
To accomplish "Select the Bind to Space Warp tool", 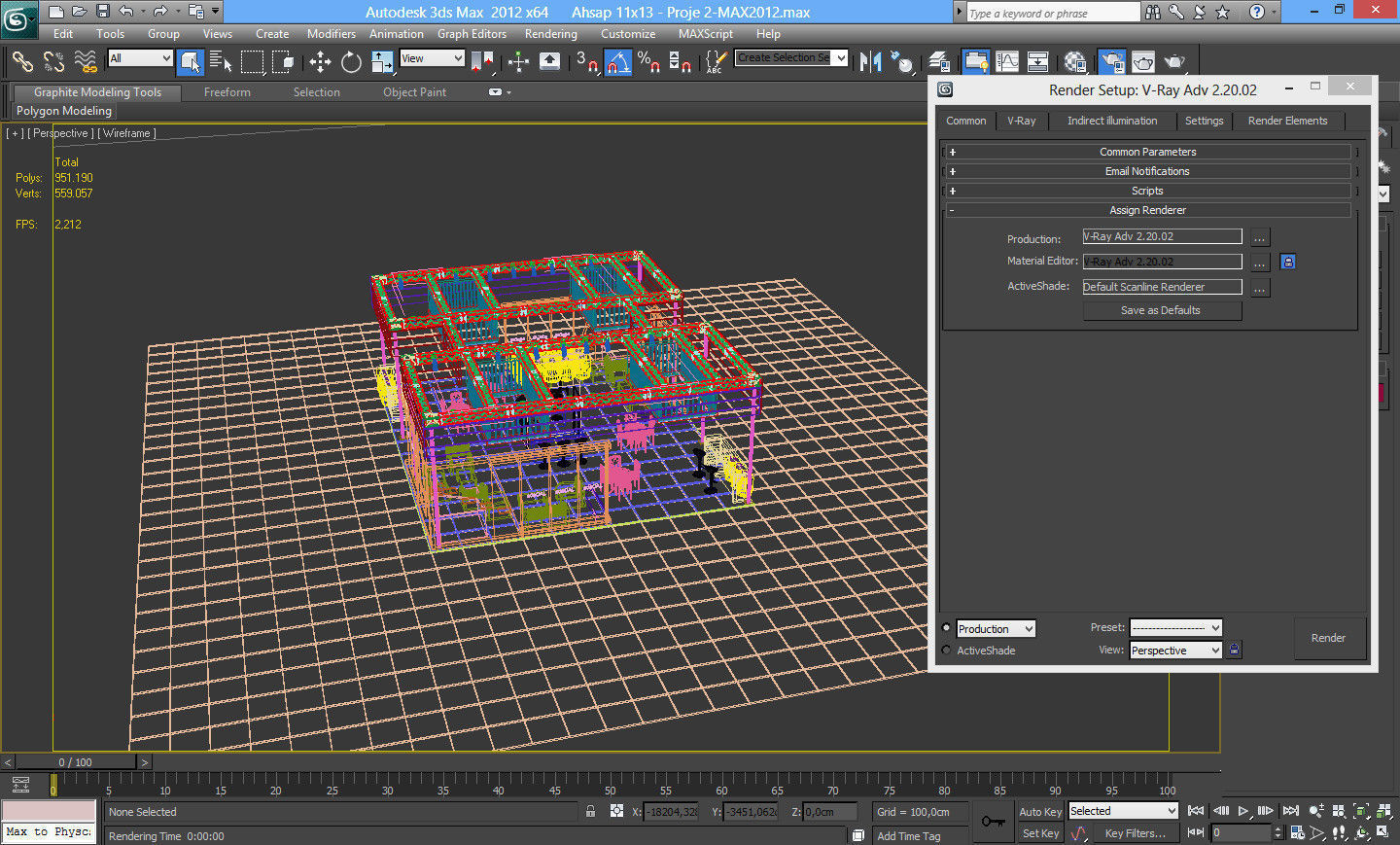I will [x=86, y=62].
